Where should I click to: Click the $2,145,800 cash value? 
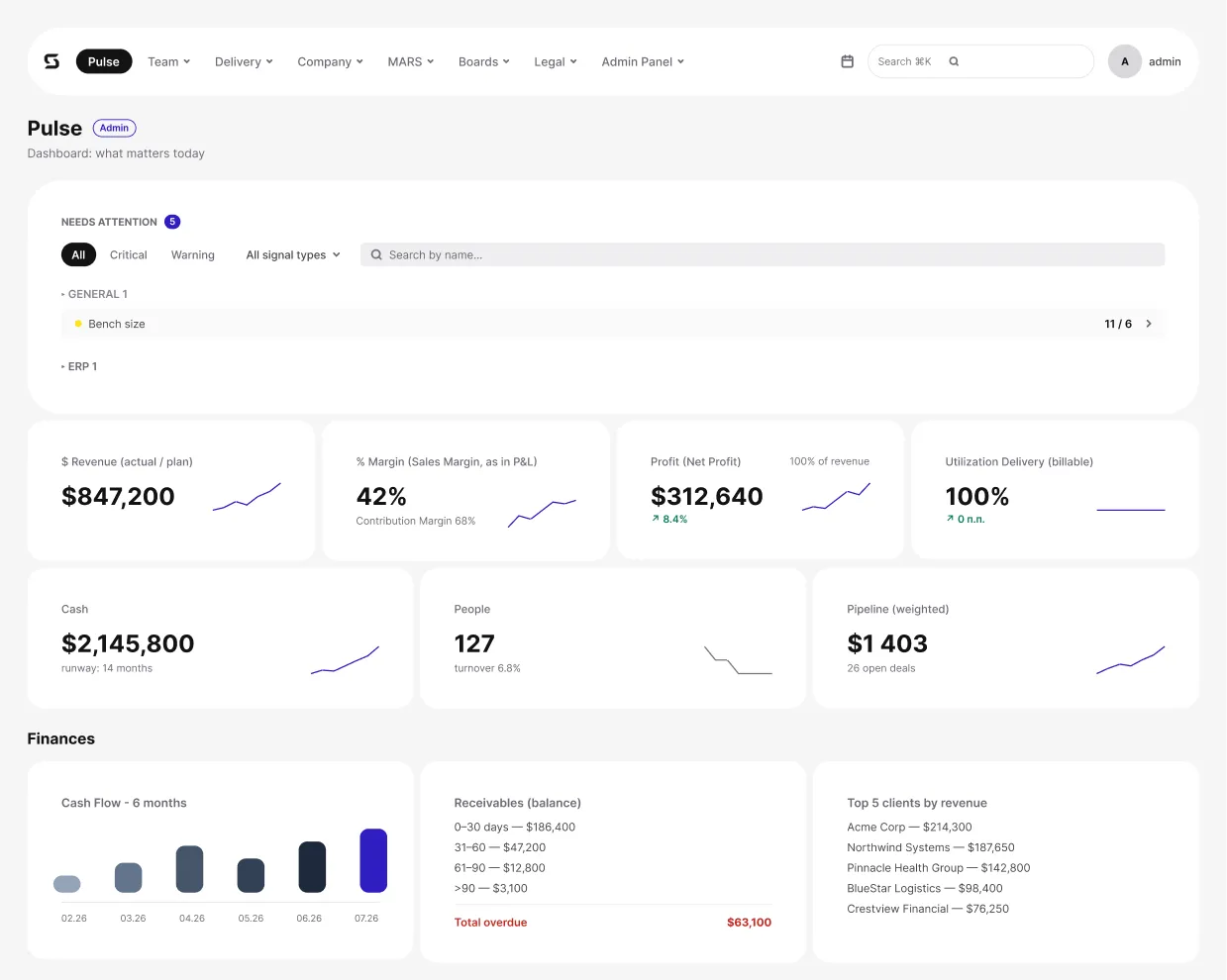click(128, 644)
